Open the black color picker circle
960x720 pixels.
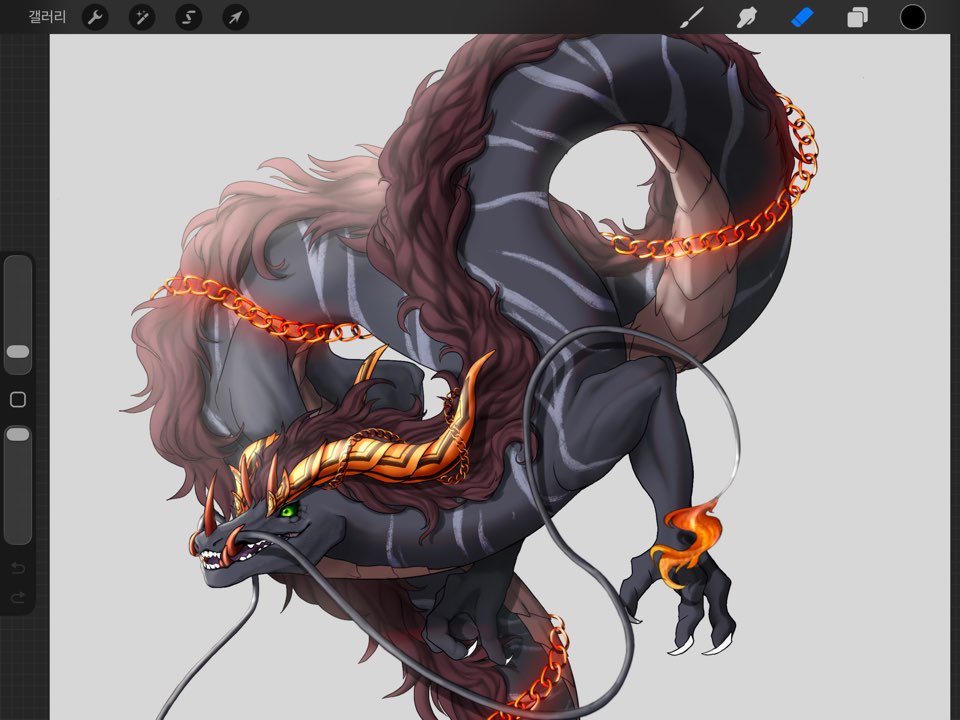pos(912,17)
